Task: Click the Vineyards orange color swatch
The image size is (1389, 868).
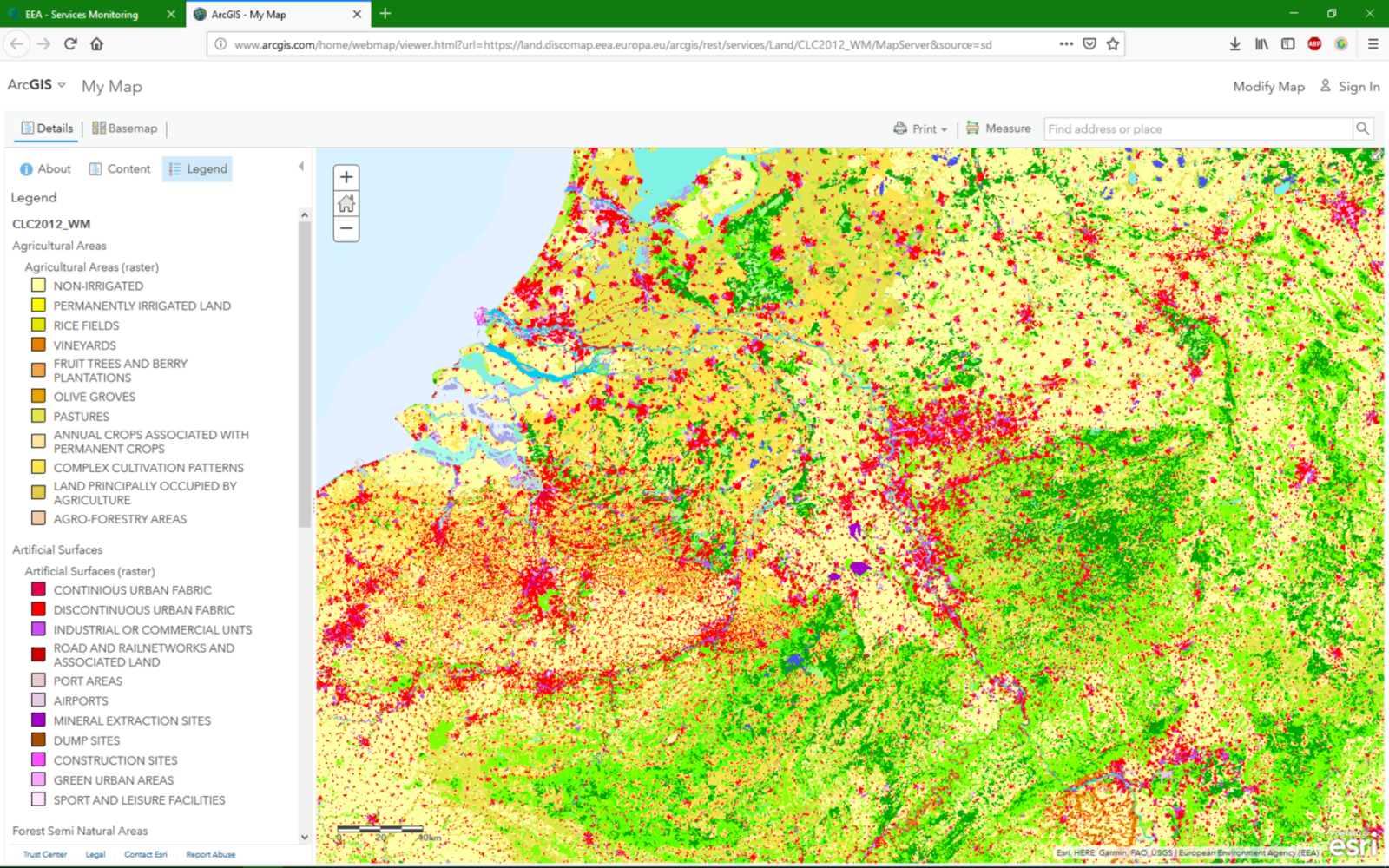Action: coord(38,345)
